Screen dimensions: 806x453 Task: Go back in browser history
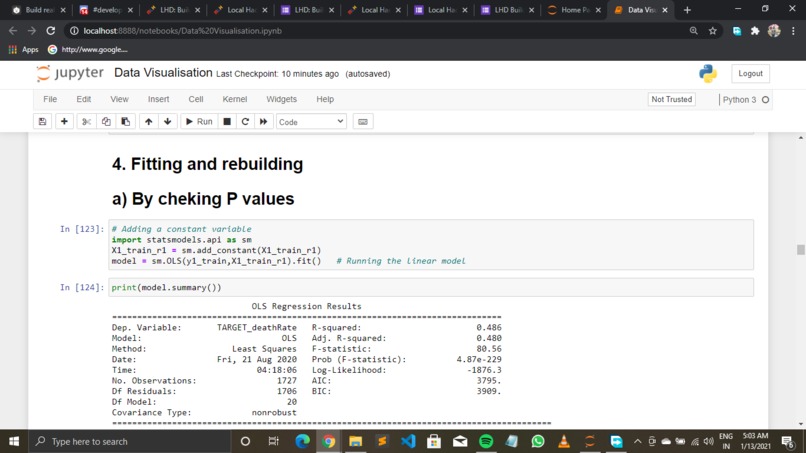[13, 31]
